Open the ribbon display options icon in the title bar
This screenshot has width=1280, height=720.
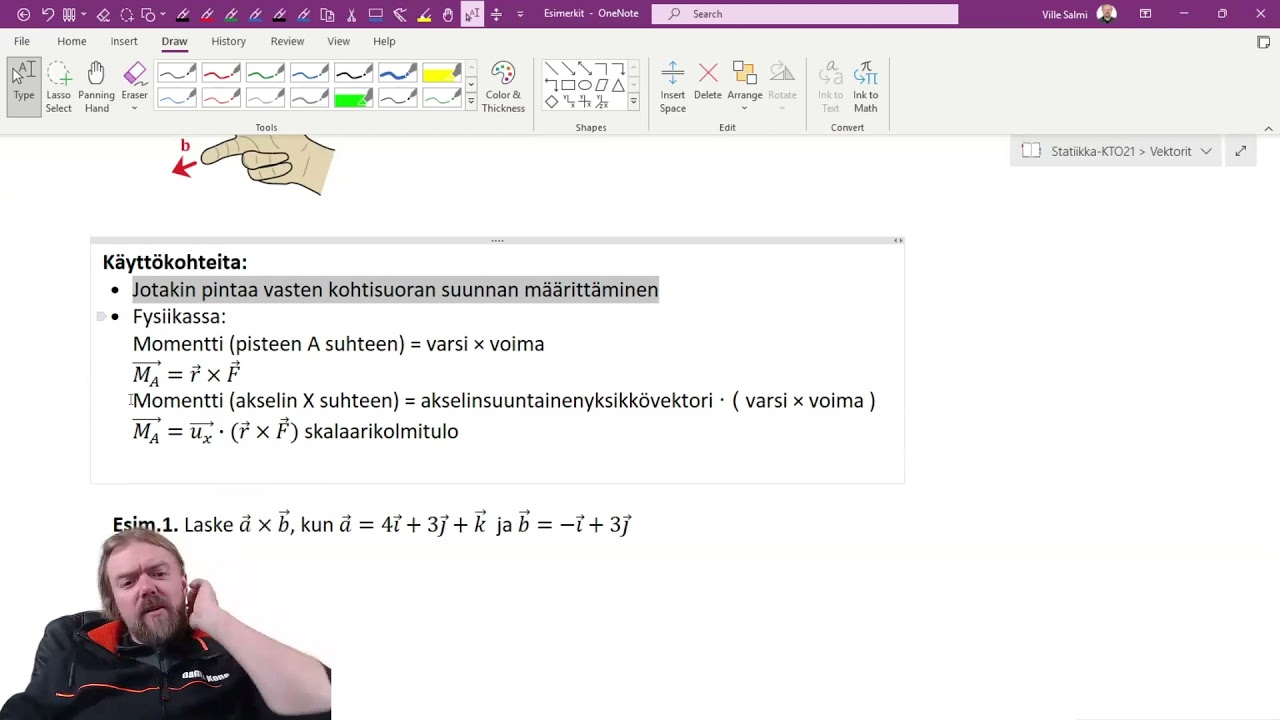click(x=1145, y=14)
